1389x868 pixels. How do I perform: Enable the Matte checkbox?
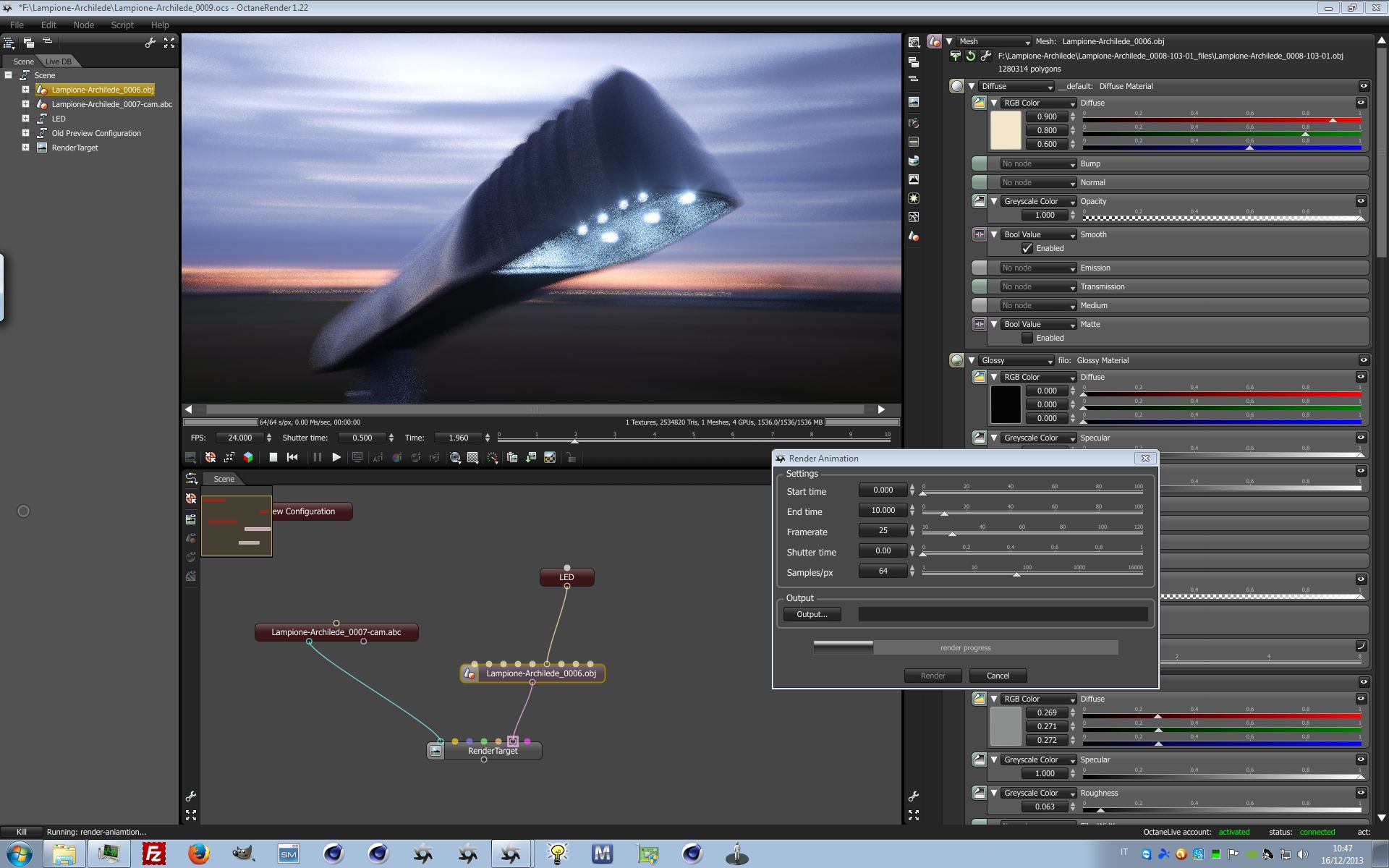[x=1027, y=338]
